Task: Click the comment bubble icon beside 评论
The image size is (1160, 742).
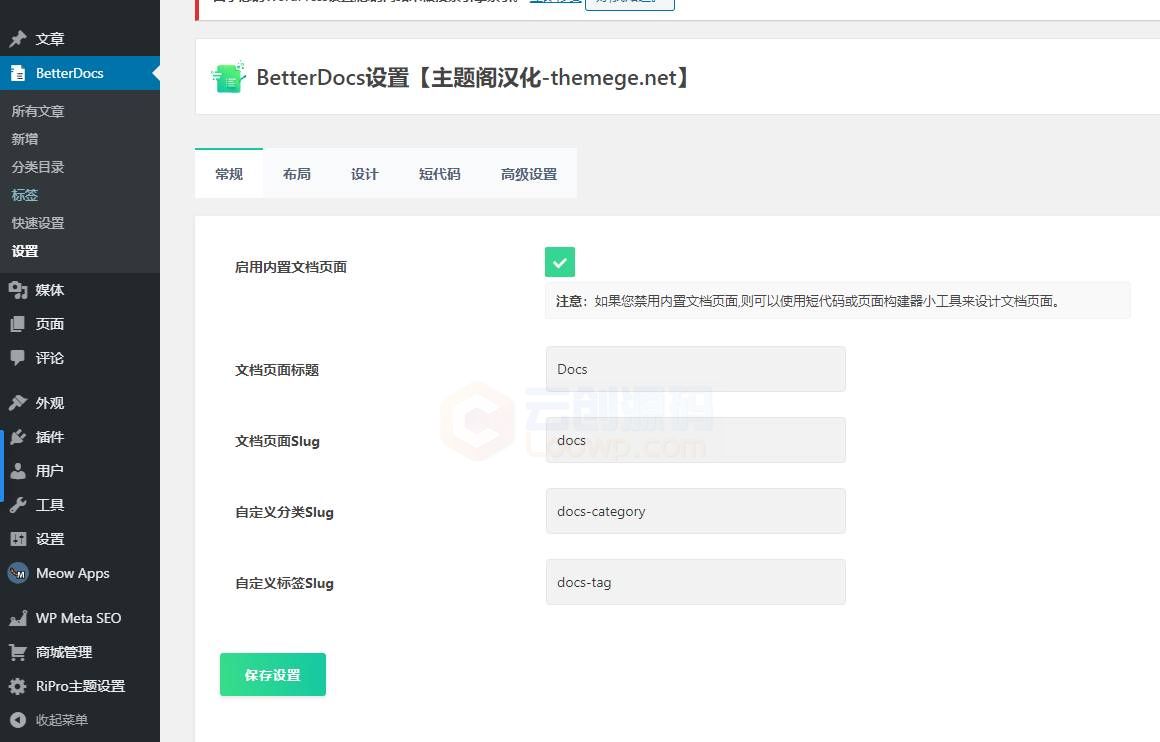Action: (18, 358)
